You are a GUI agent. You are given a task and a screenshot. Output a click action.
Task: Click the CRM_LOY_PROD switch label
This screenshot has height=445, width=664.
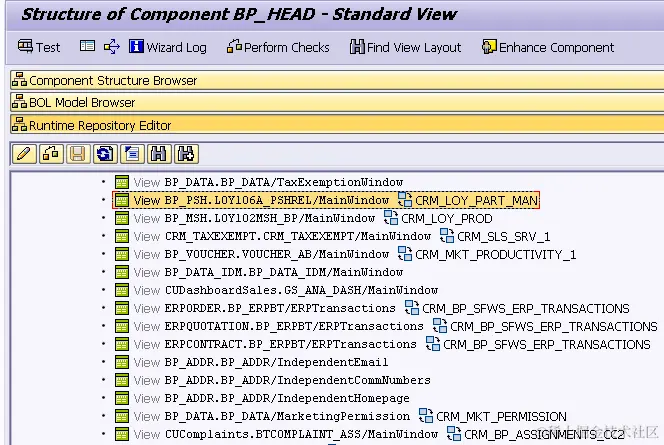(x=446, y=218)
